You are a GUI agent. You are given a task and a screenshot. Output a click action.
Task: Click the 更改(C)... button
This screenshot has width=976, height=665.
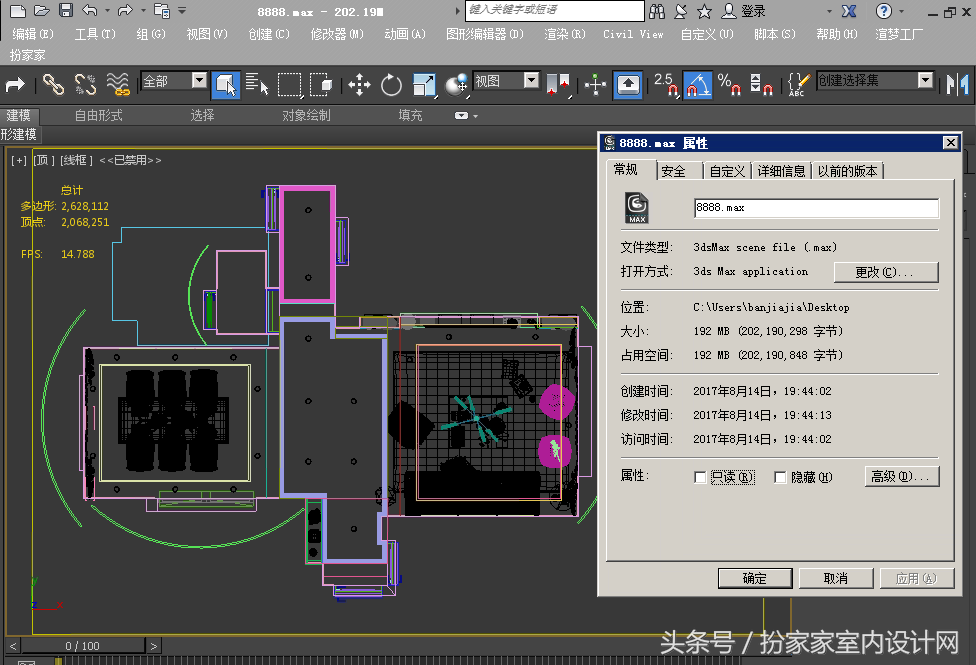click(886, 272)
